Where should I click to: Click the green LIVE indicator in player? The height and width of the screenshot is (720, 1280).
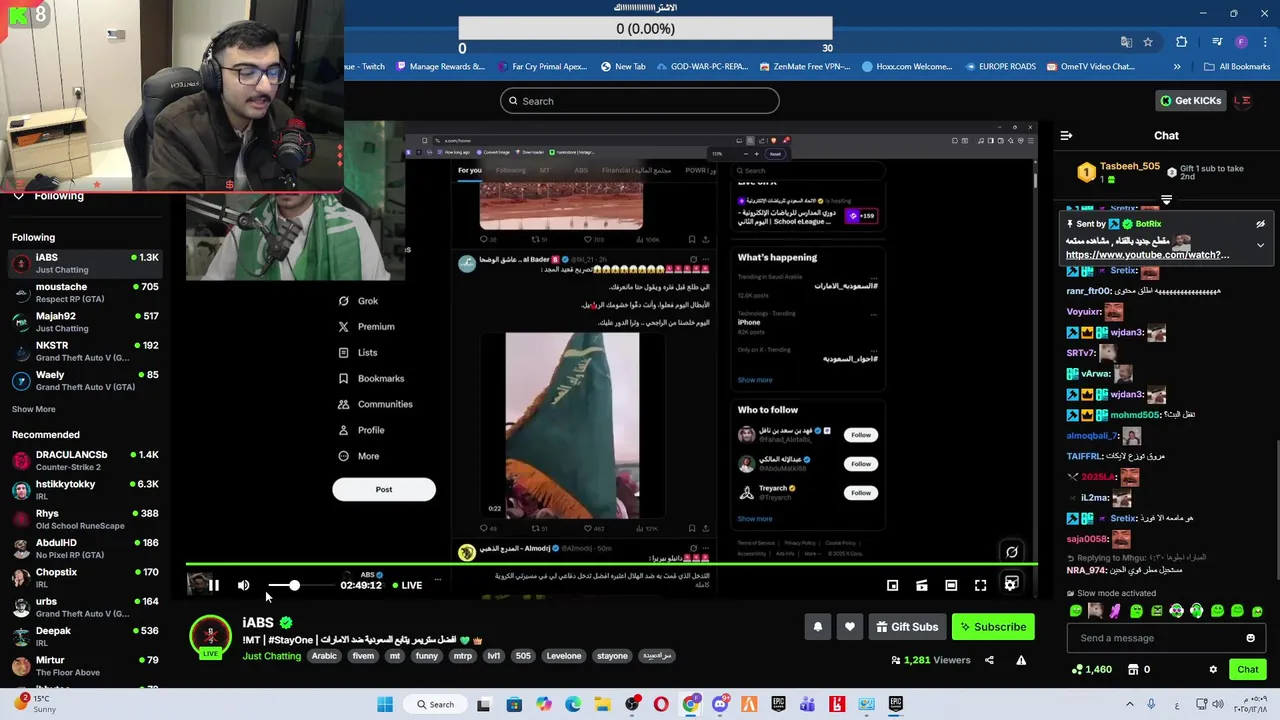407,585
